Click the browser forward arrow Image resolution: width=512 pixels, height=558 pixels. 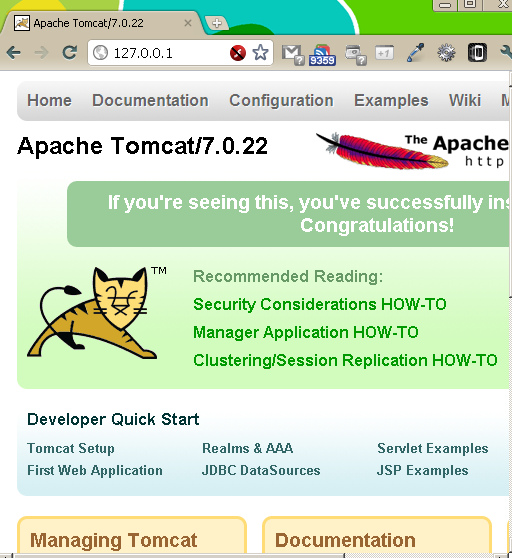(41, 53)
